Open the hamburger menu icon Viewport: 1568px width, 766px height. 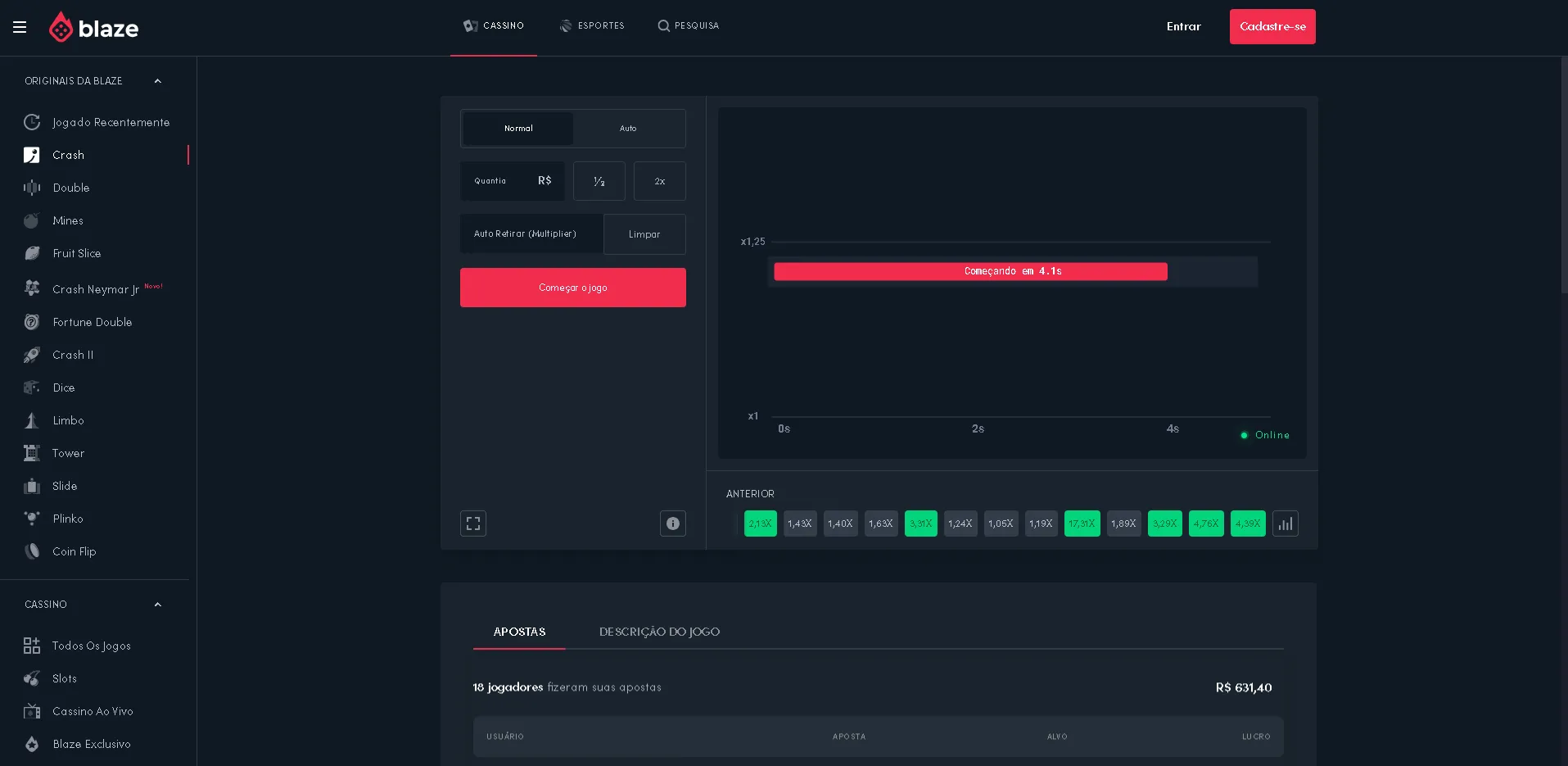point(20,28)
